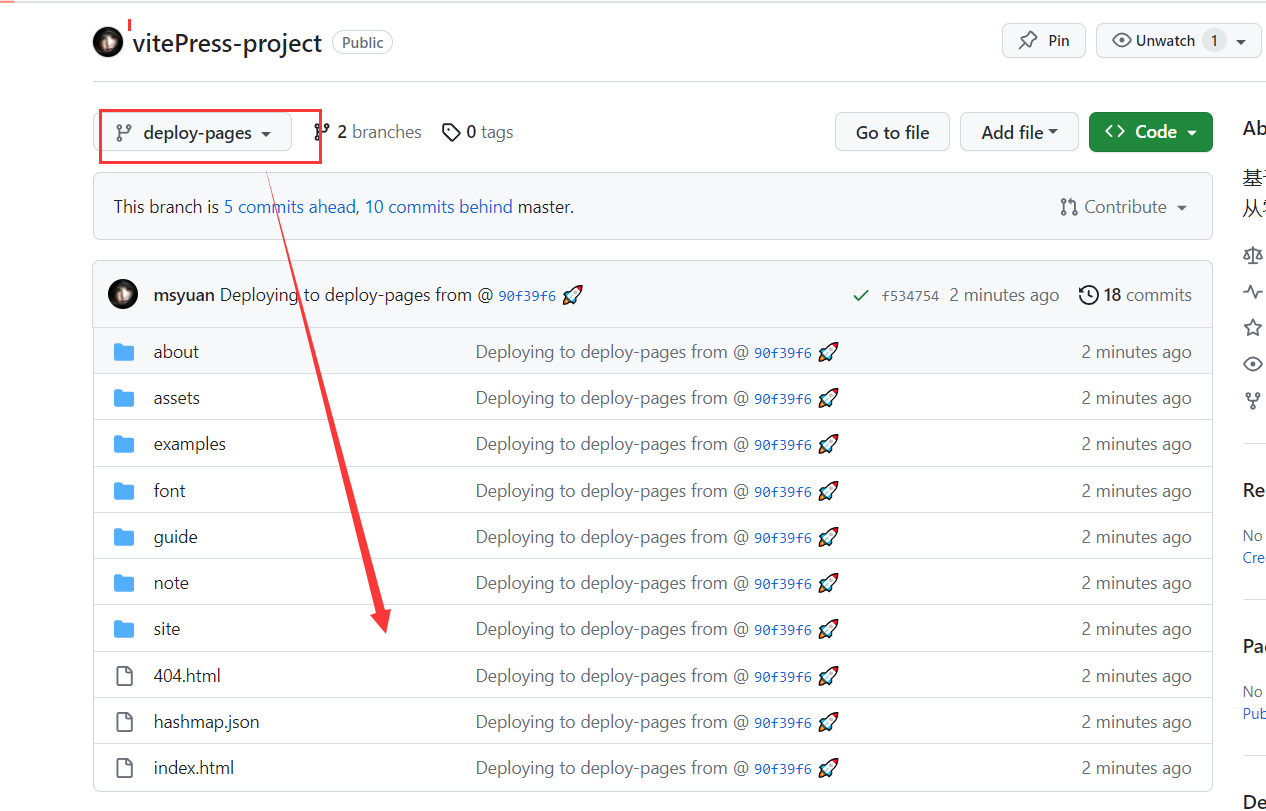
Task: Pin the repository with the Pin button
Action: 1044,41
